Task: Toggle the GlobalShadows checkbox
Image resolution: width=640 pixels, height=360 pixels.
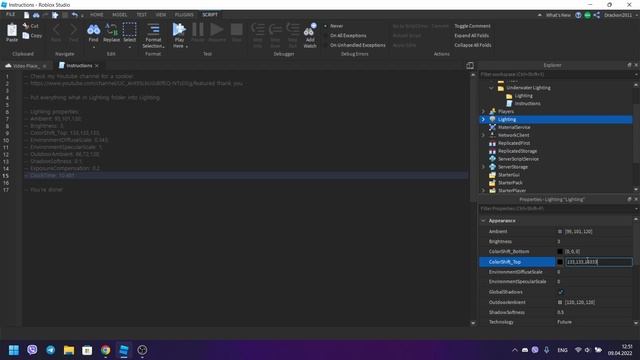Action: (x=560, y=292)
